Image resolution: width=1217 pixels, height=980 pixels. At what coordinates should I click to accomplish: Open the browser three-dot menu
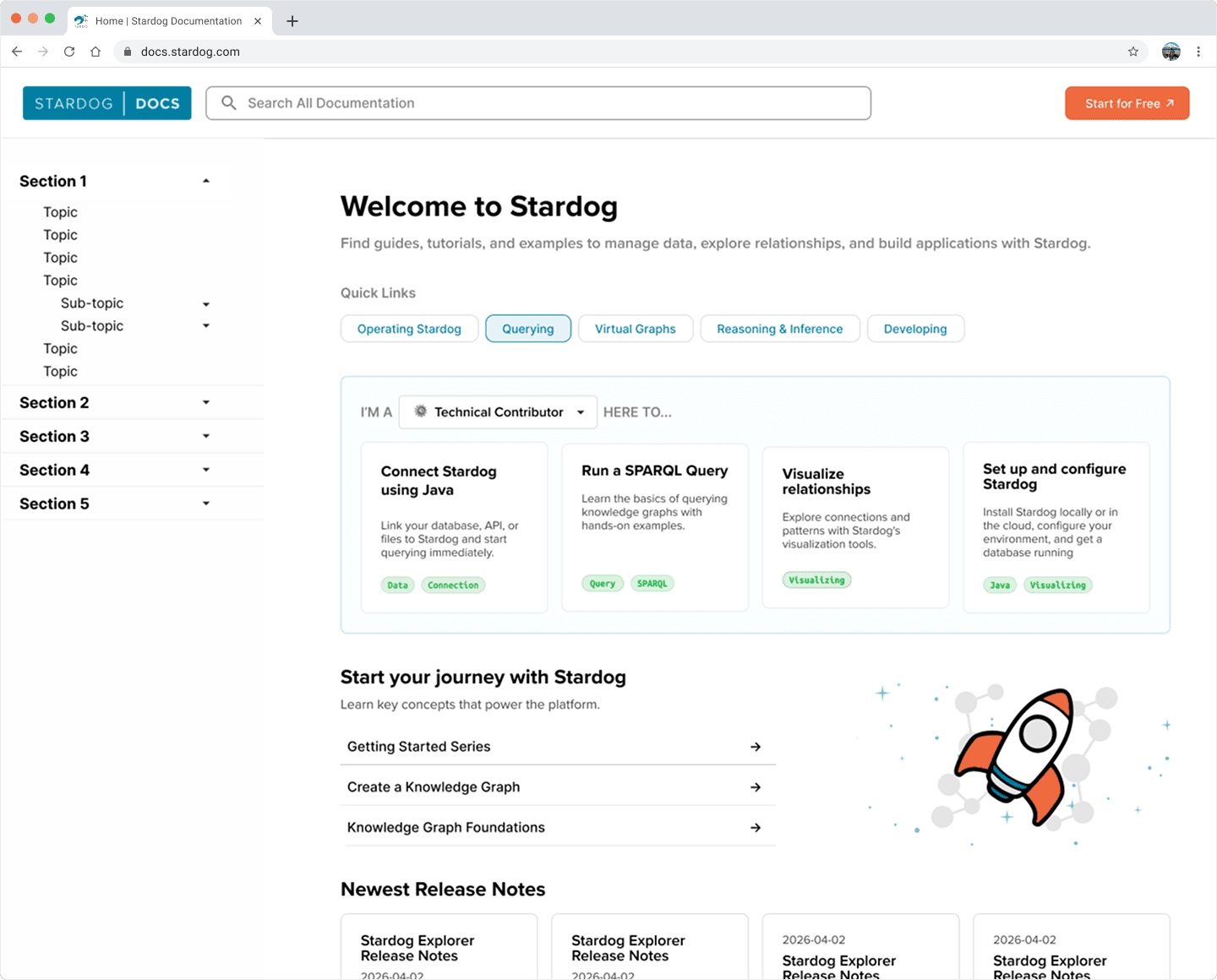tap(1198, 52)
